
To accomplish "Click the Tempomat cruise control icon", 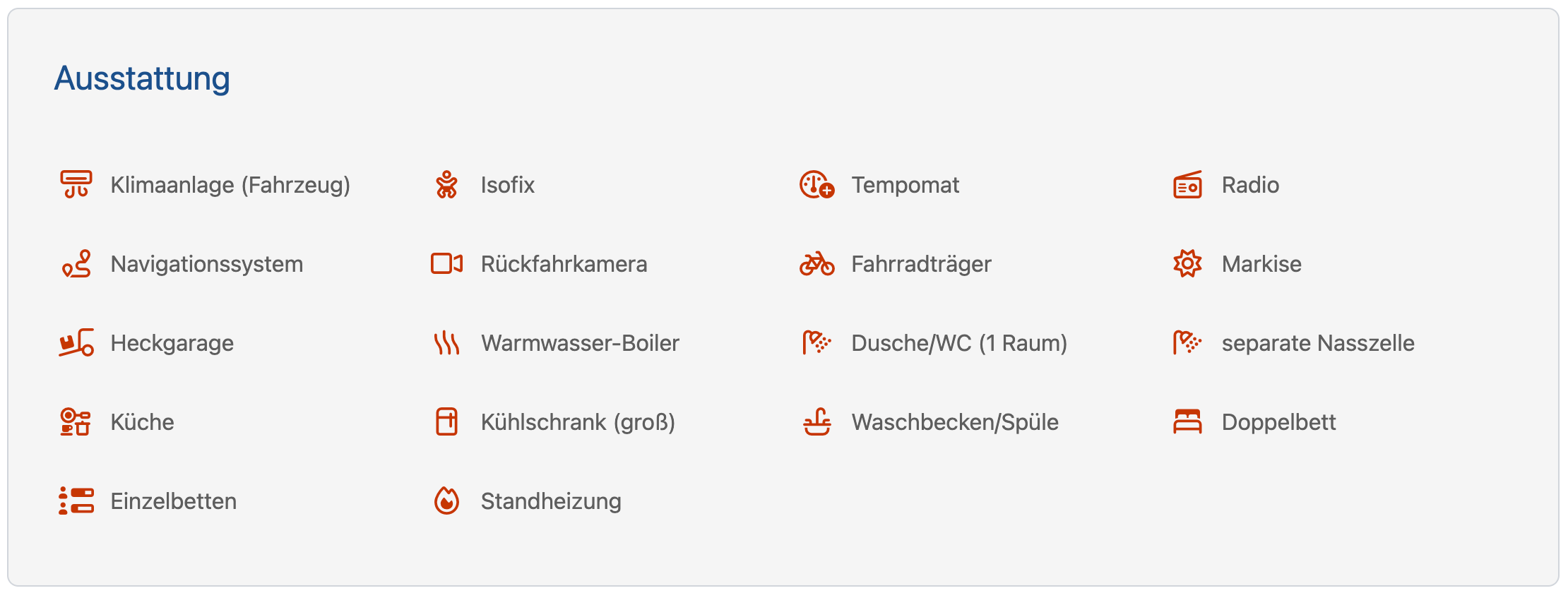I will [816, 185].
